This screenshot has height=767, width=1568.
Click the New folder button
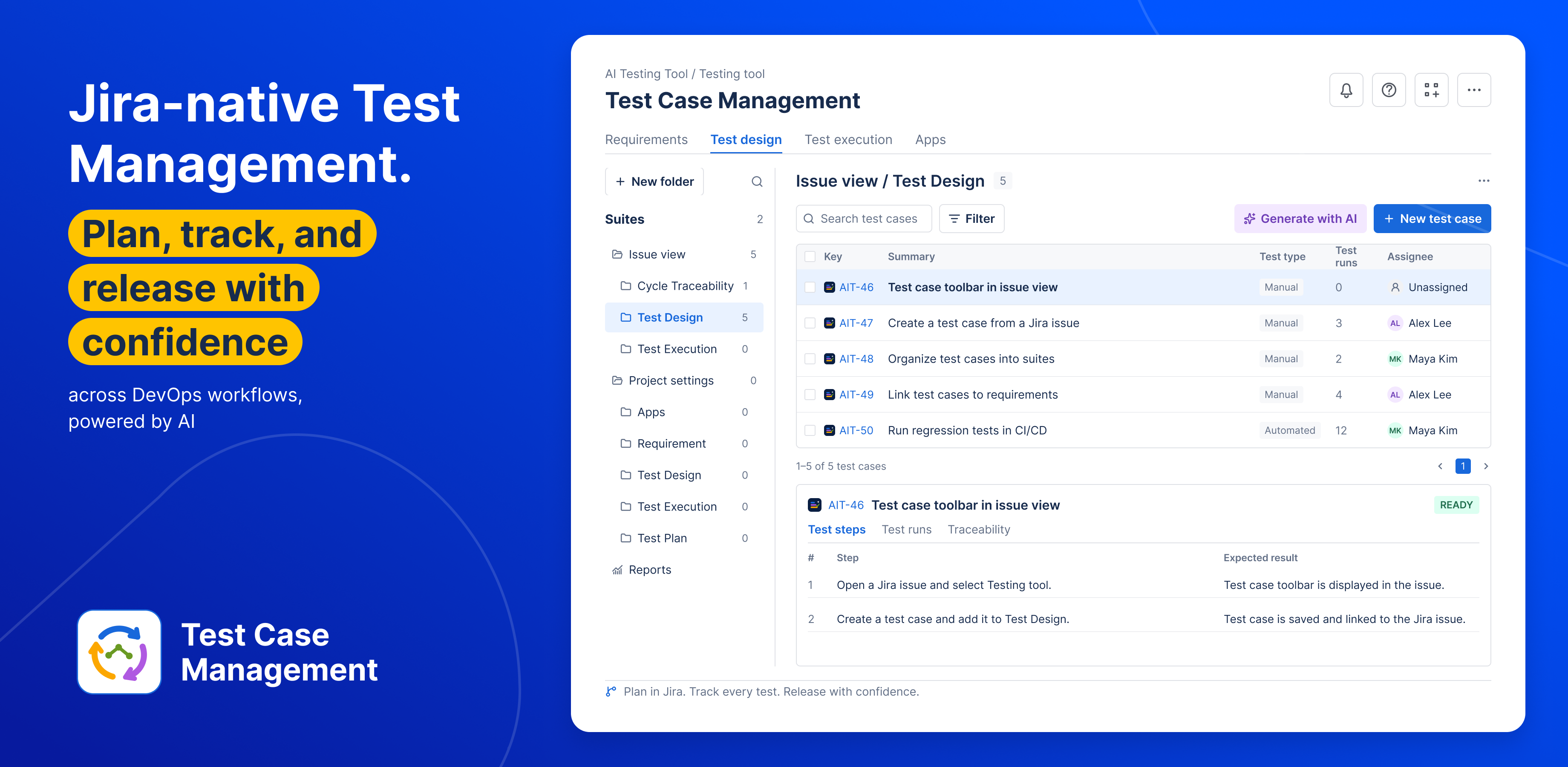tap(654, 182)
